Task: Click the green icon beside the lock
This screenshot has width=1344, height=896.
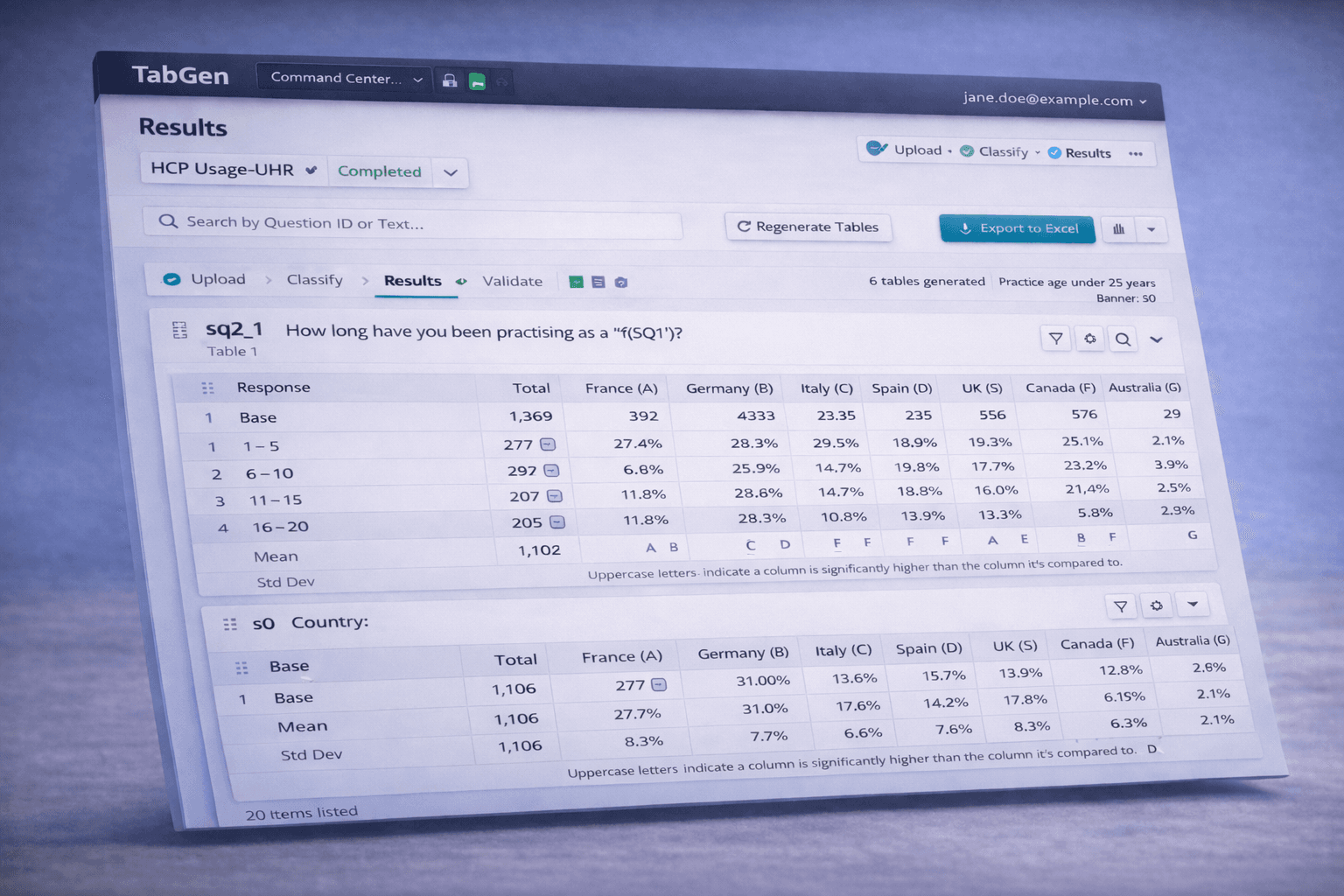Action: tap(477, 81)
